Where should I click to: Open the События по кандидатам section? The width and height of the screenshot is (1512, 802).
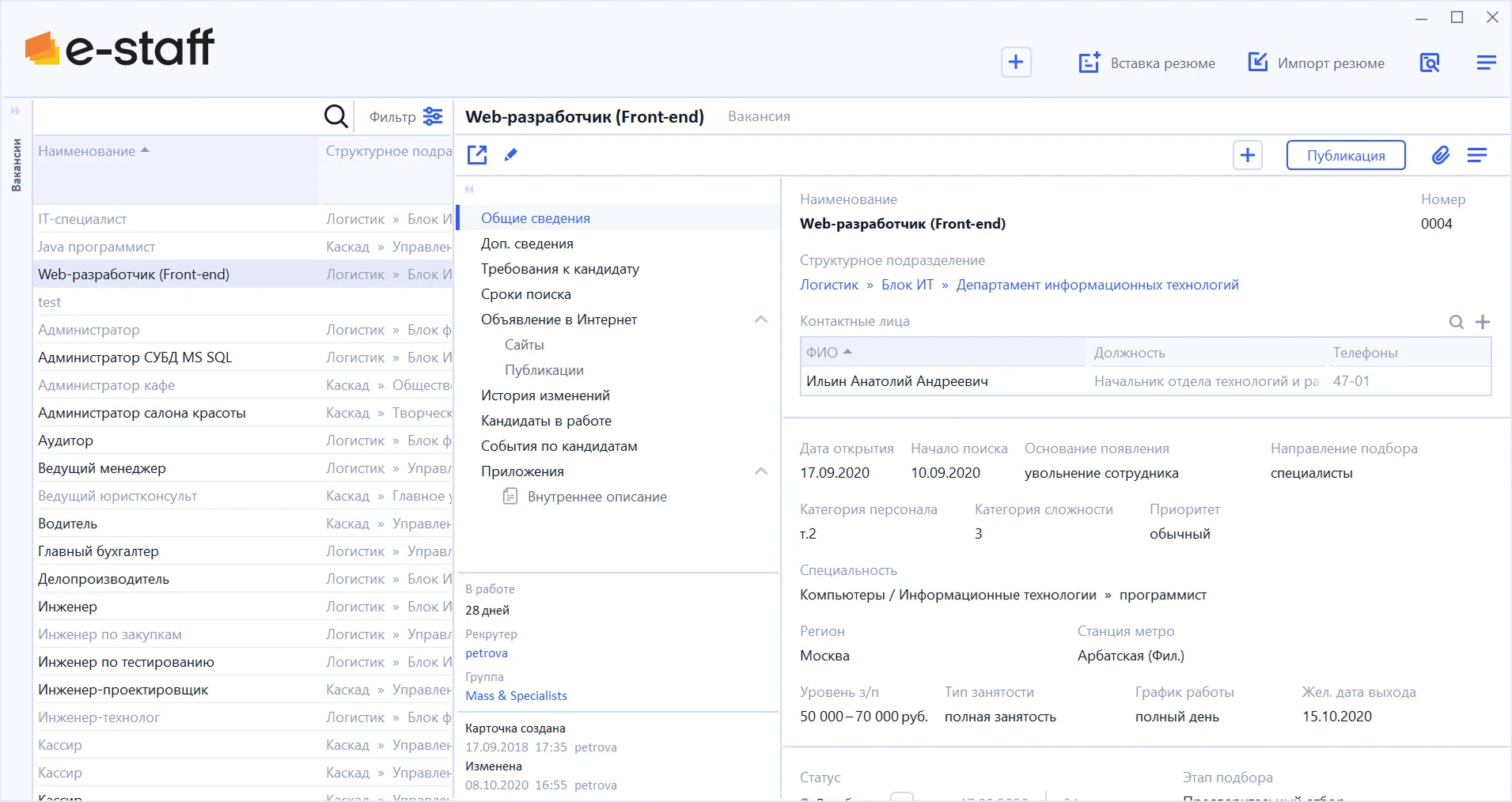click(559, 446)
